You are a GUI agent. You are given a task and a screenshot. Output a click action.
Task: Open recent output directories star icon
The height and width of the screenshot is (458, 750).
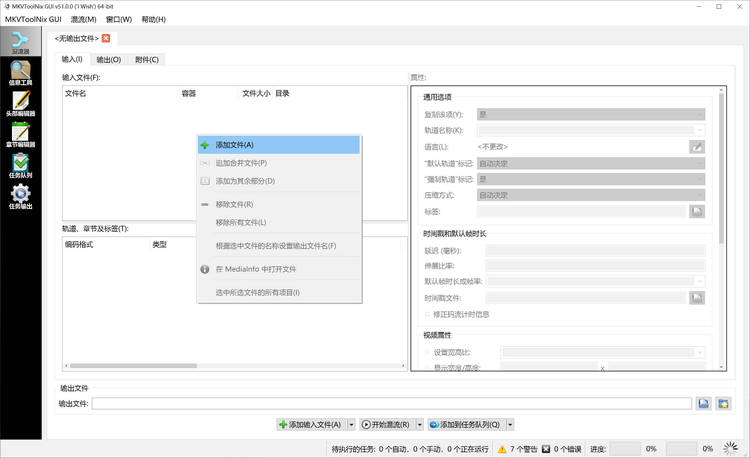tap(723, 403)
